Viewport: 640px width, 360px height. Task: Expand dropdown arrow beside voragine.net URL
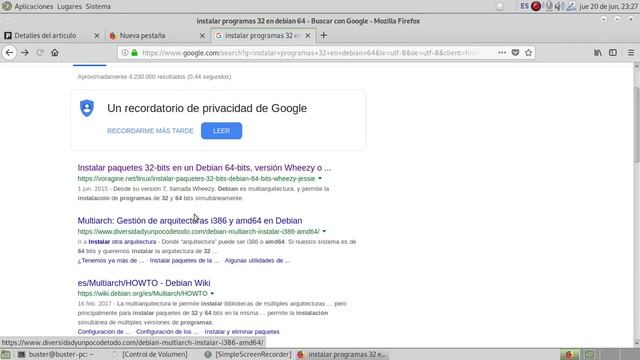(320, 178)
